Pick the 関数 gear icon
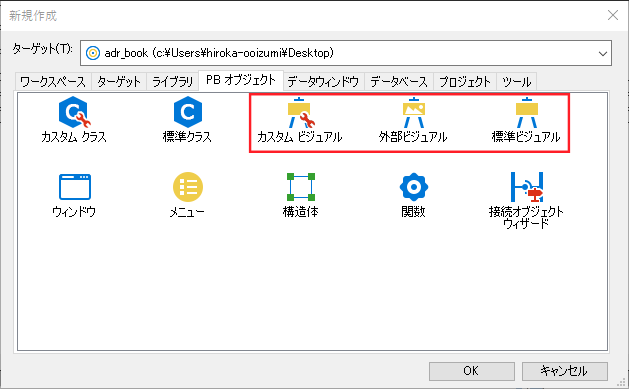This screenshot has width=629, height=389. [414, 186]
